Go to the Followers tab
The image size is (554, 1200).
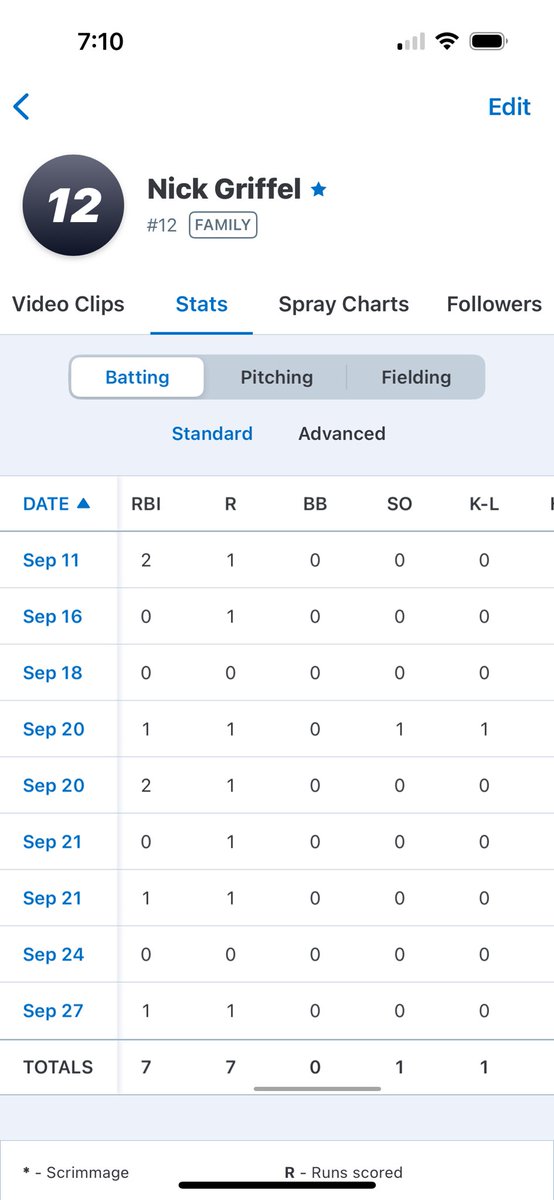[x=494, y=304]
